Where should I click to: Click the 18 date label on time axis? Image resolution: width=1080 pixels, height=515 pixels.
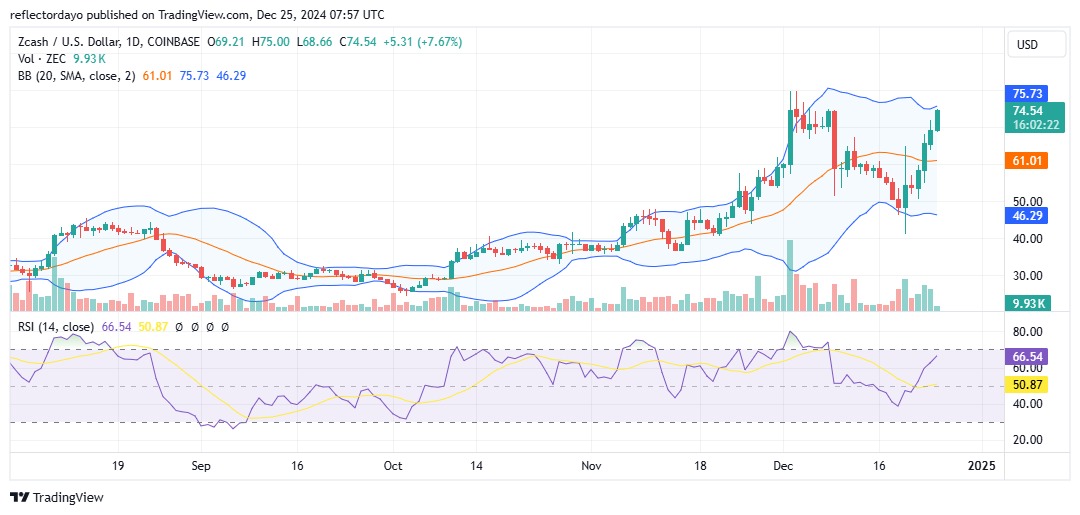click(701, 466)
